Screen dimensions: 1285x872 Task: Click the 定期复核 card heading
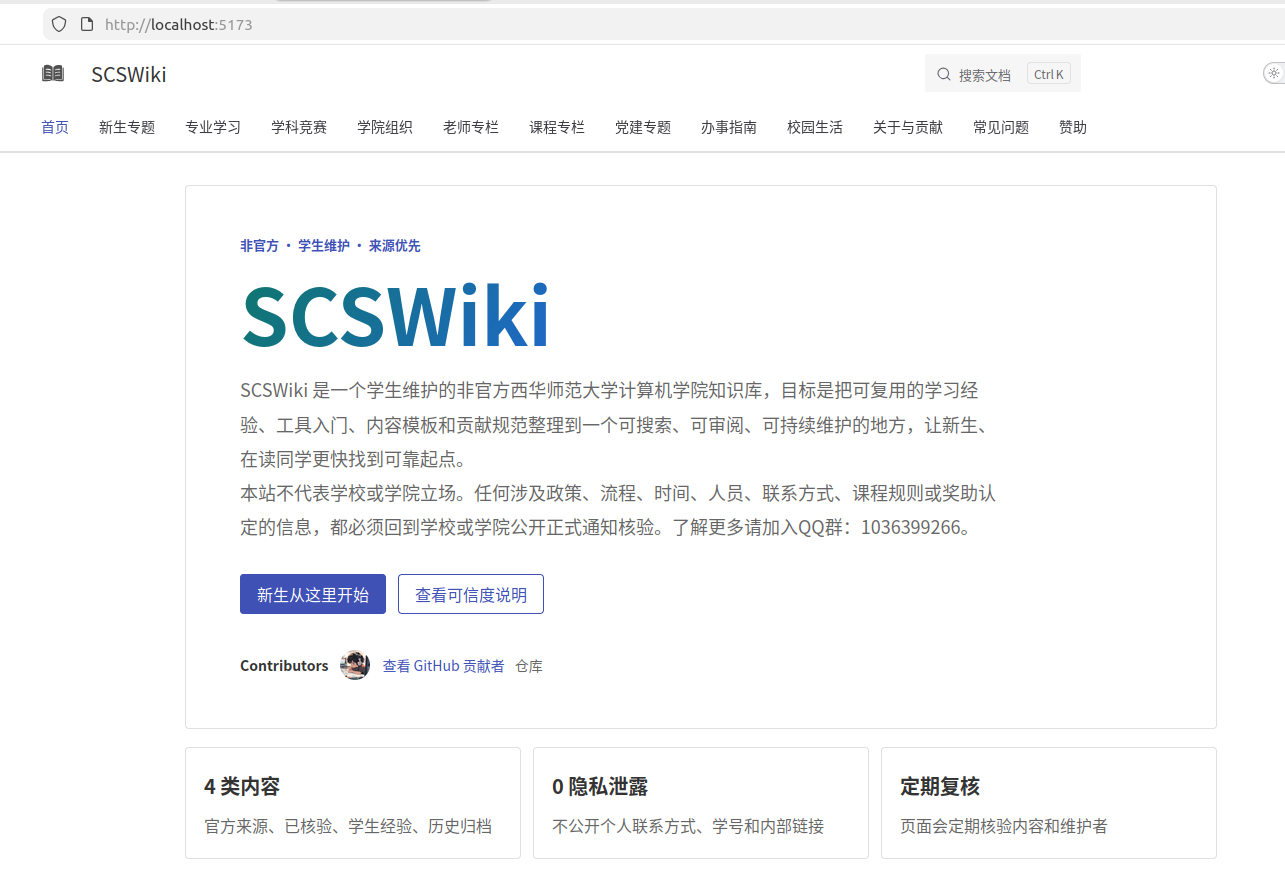tap(940, 787)
